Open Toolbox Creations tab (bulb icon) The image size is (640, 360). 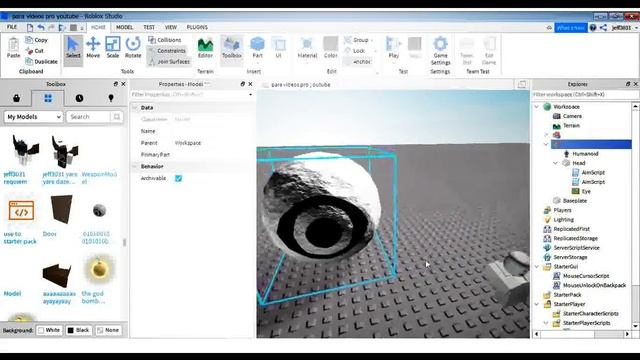(x=111, y=98)
